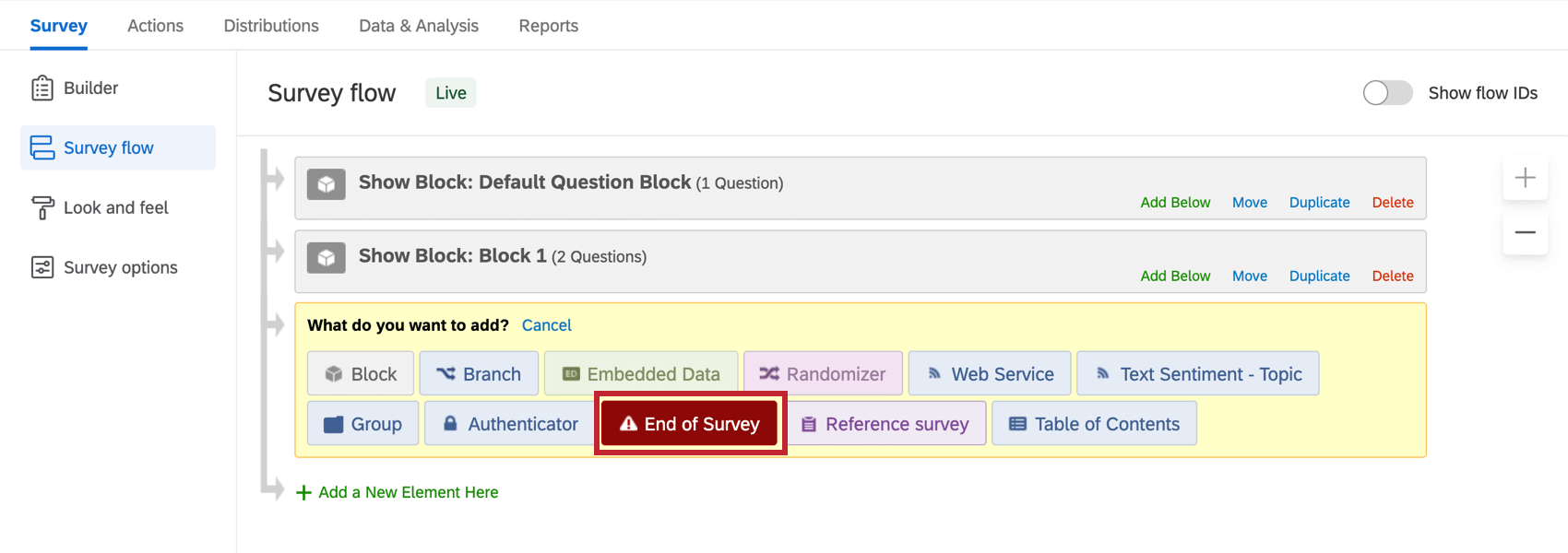
Task: Switch to the Reports tab
Action: (548, 25)
